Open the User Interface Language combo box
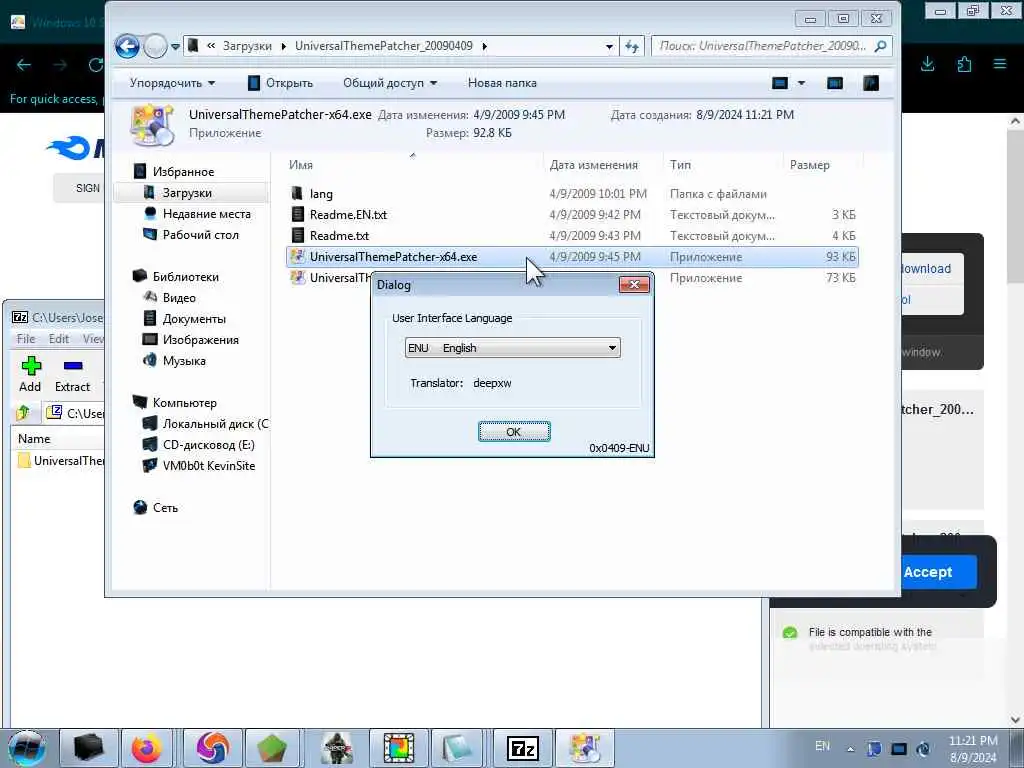Image resolution: width=1024 pixels, height=768 pixels. pyautogui.click(x=512, y=347)
